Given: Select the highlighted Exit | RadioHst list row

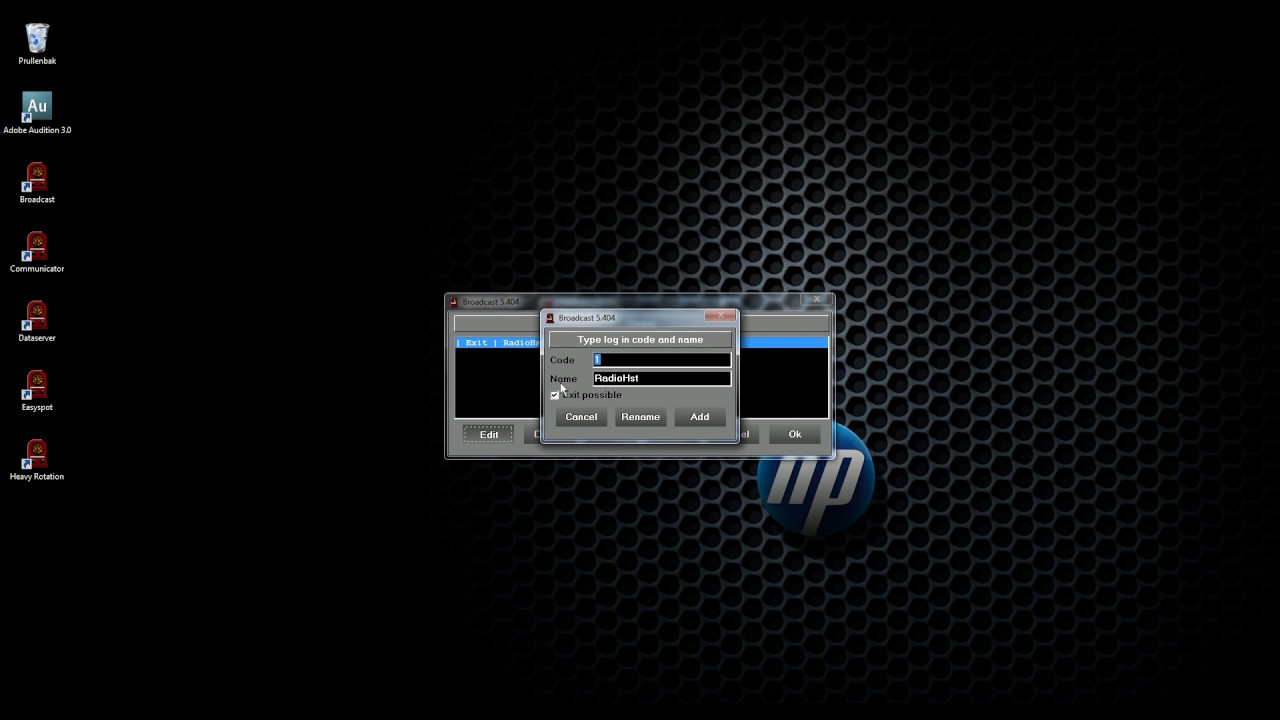Looking at the screenshot, I should coord(641,343).
